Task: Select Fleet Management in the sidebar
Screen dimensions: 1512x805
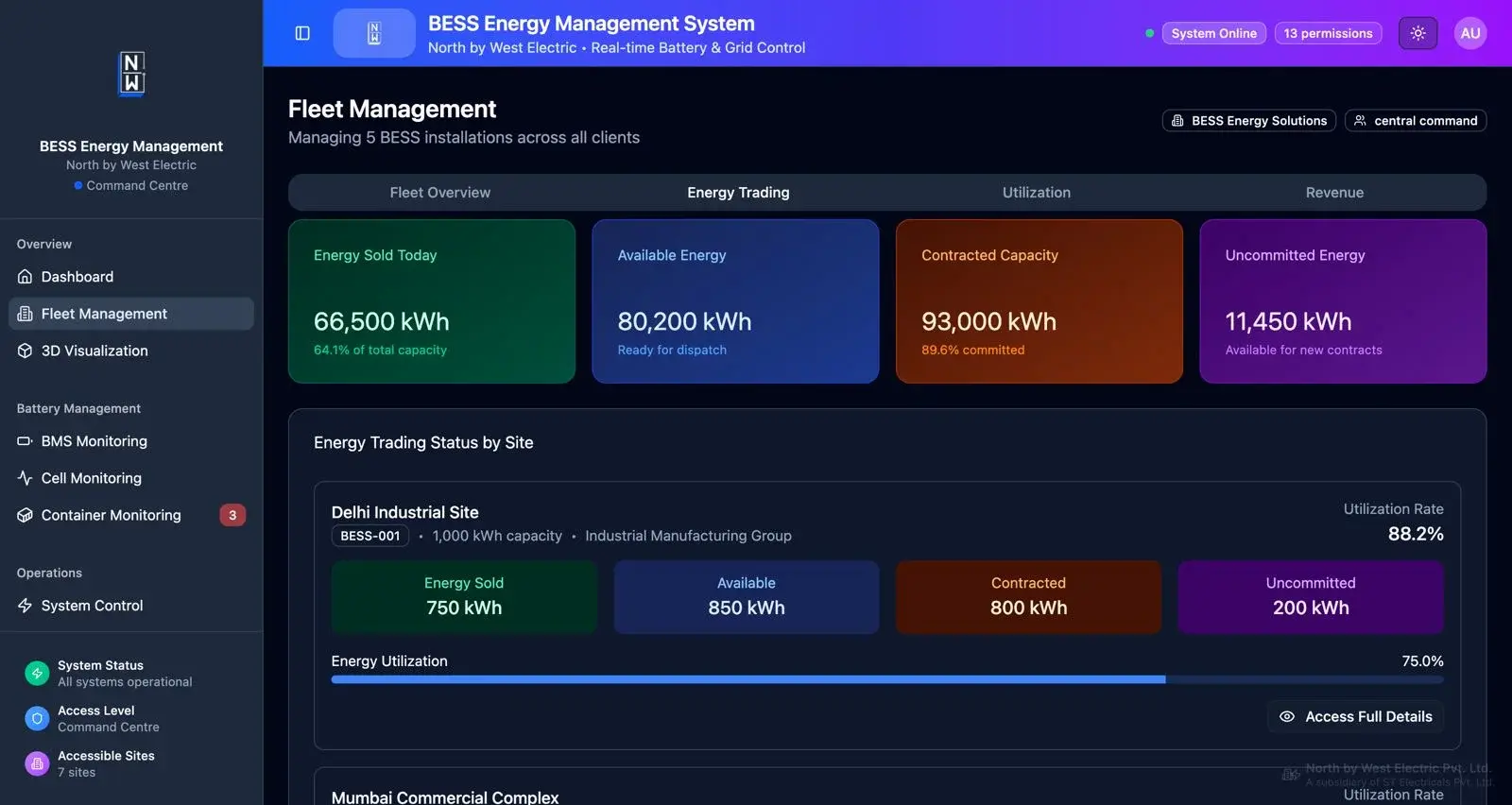Action: tap(131, 314)
